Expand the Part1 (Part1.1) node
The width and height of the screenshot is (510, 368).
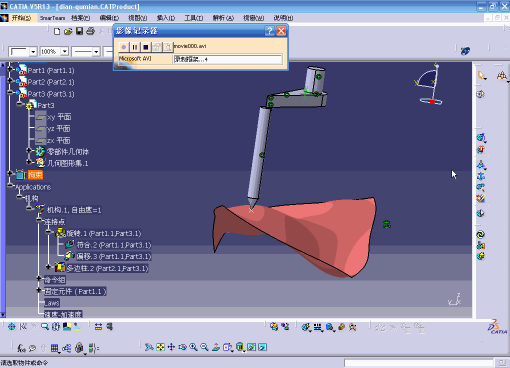[x=10, y=69]
